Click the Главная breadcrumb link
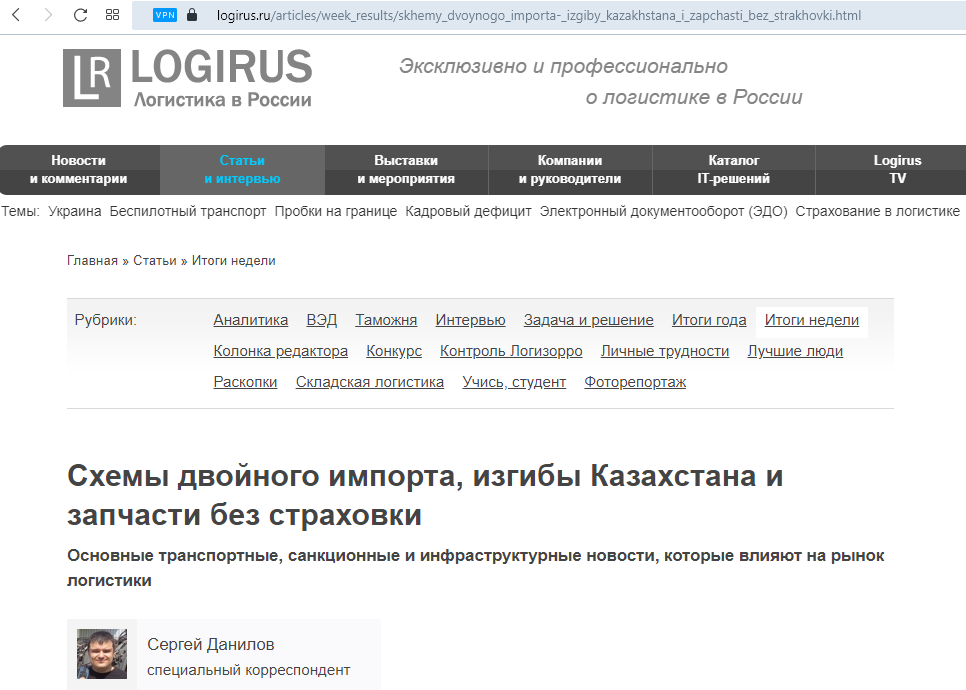966x690 pixels. coord(92,260)
